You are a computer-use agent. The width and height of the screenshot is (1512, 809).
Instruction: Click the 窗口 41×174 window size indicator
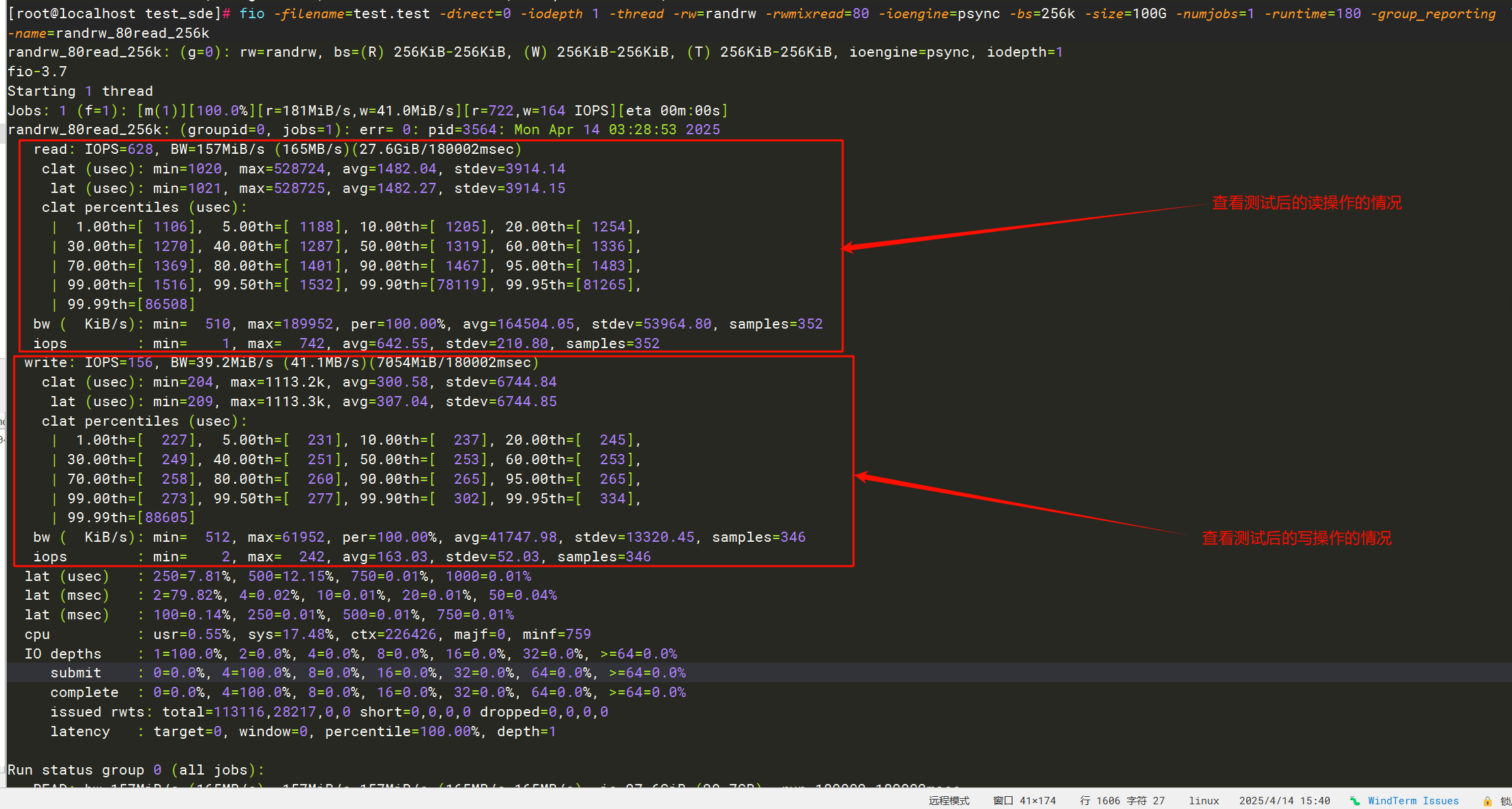pos(1024,801)
